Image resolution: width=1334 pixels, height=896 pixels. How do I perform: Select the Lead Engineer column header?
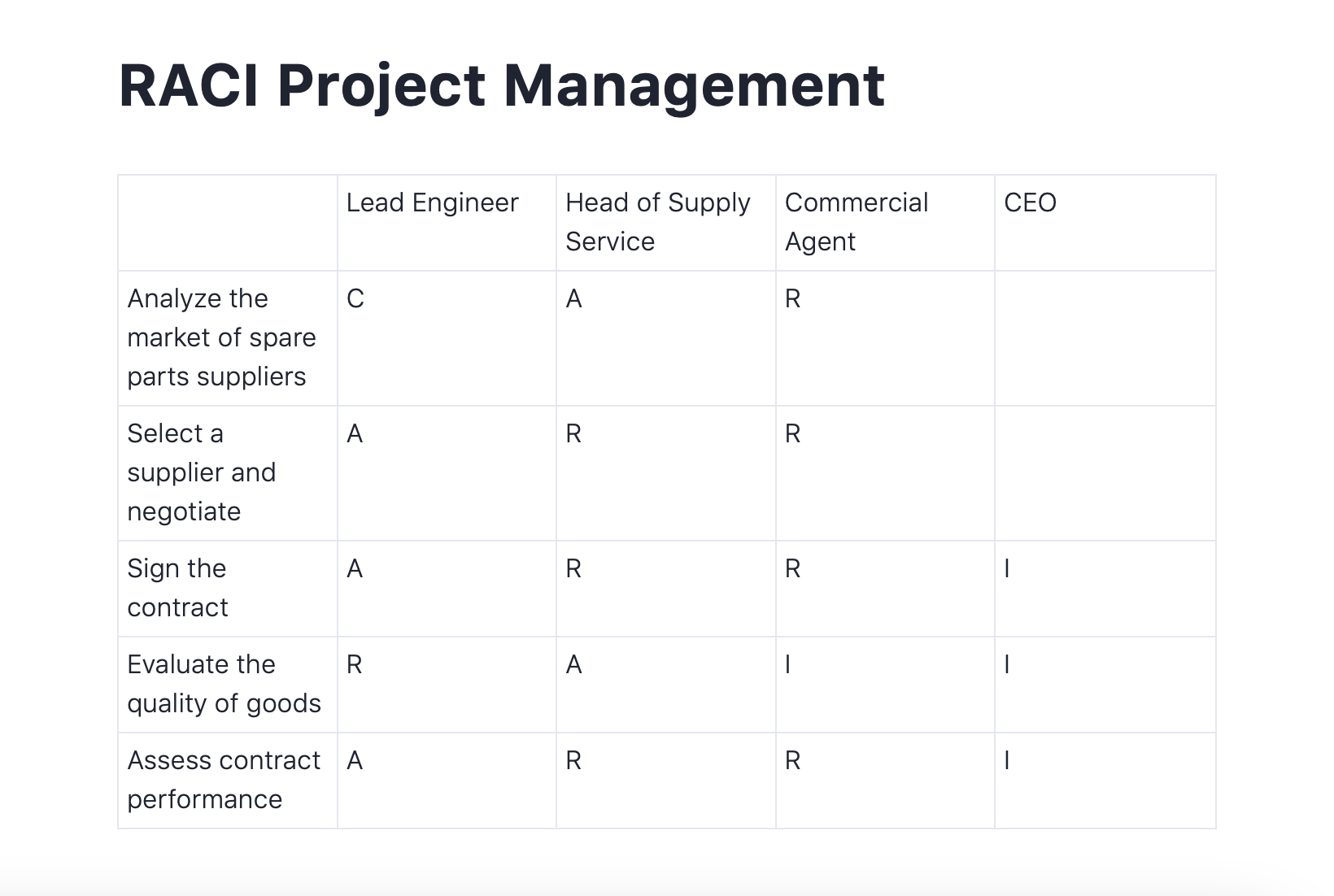pos(432,203)
